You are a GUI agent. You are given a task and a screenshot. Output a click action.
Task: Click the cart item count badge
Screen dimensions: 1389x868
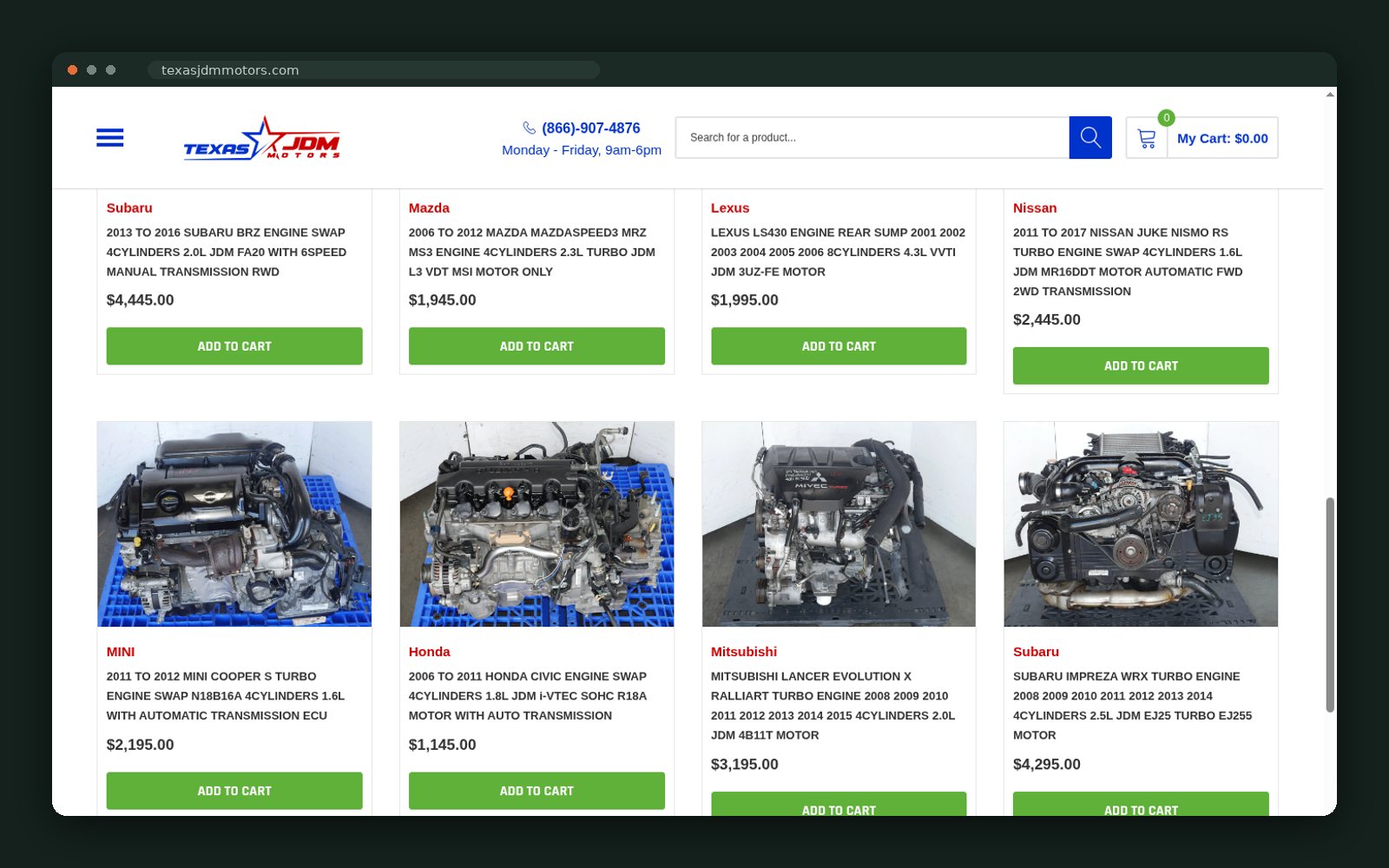tap(1166, 117)
